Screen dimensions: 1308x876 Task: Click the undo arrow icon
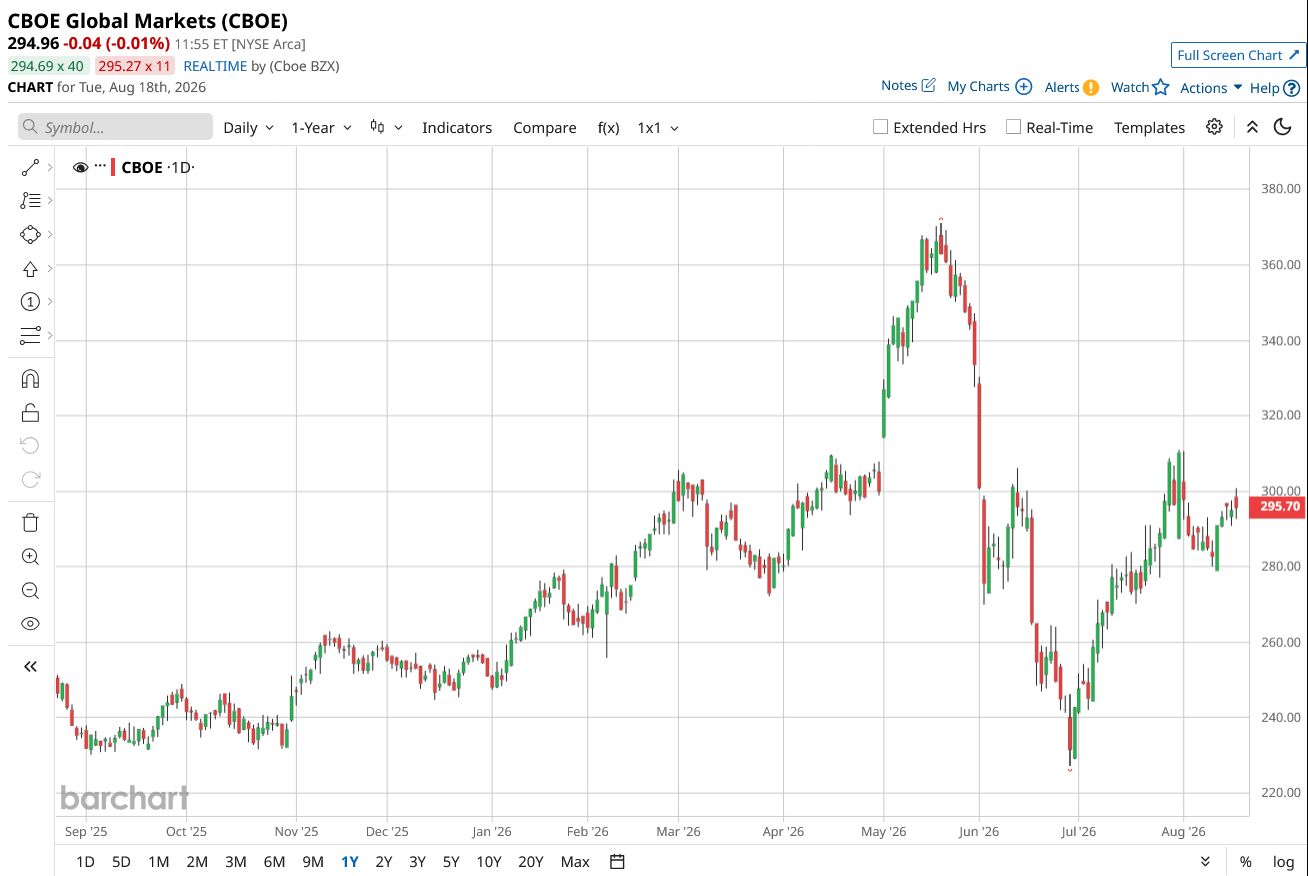[30, 445]
